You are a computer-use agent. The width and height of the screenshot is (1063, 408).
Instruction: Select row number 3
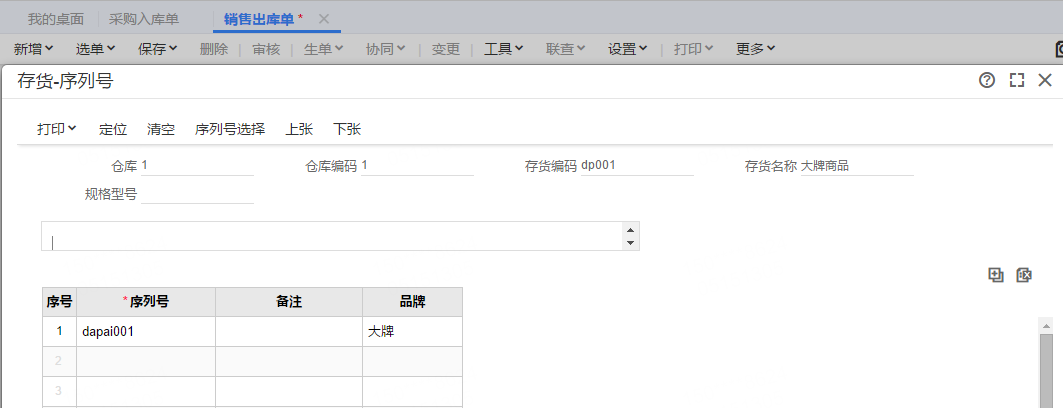[x=59, y=391]
